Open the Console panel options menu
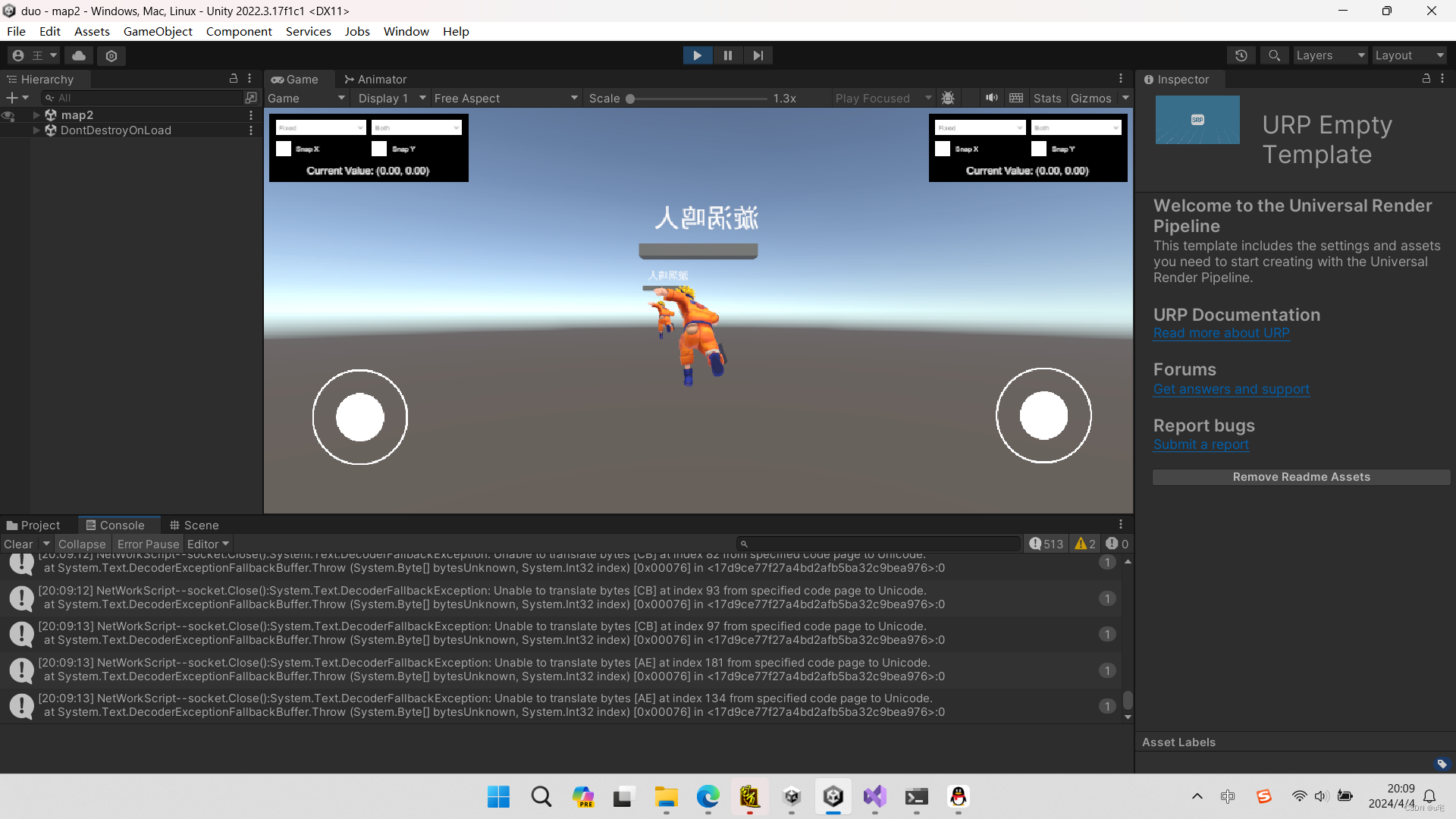Screen dimensions: 1456x819 tap(1121, 524)
